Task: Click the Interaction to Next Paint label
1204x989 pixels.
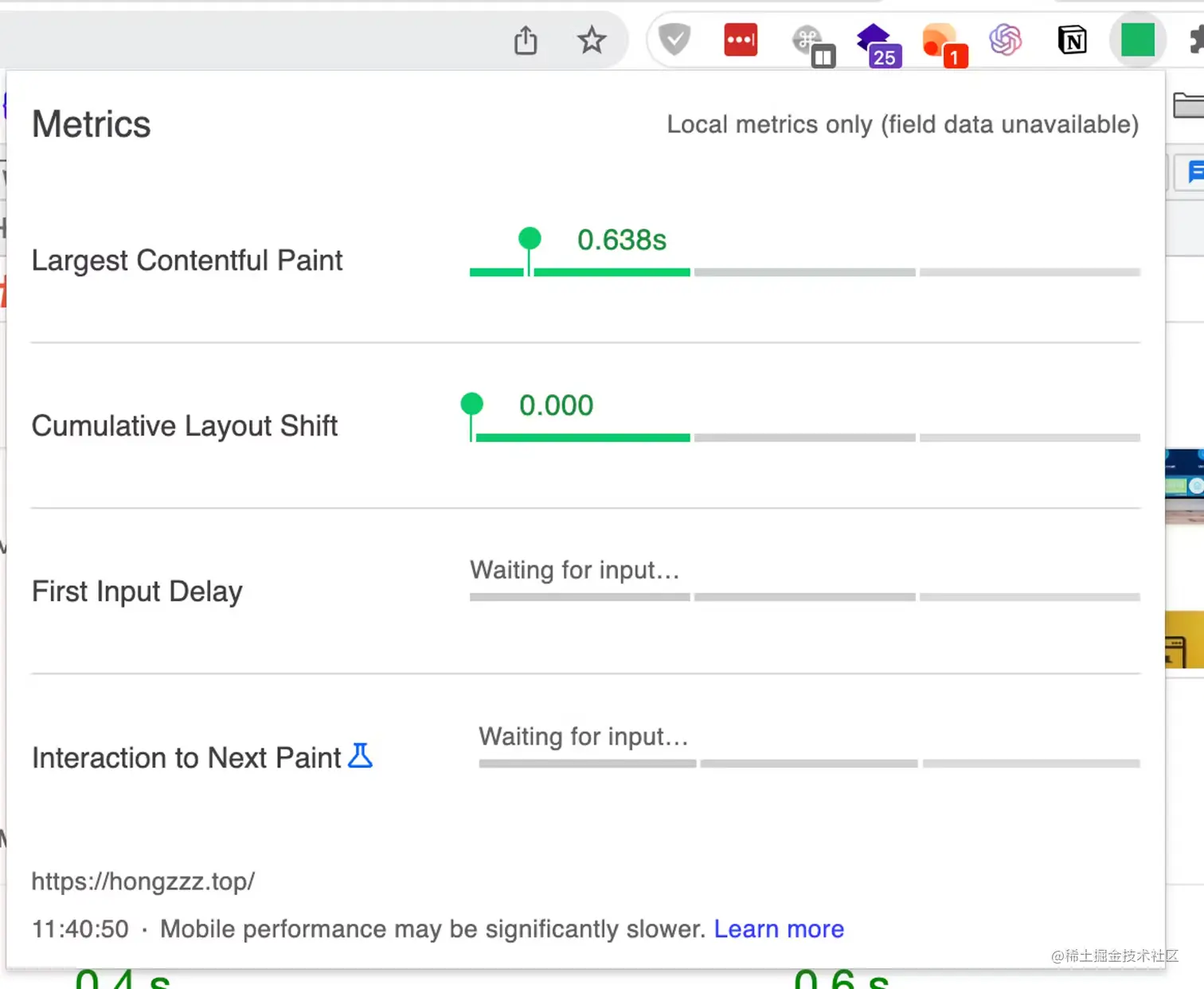Action: click(186, 758)
